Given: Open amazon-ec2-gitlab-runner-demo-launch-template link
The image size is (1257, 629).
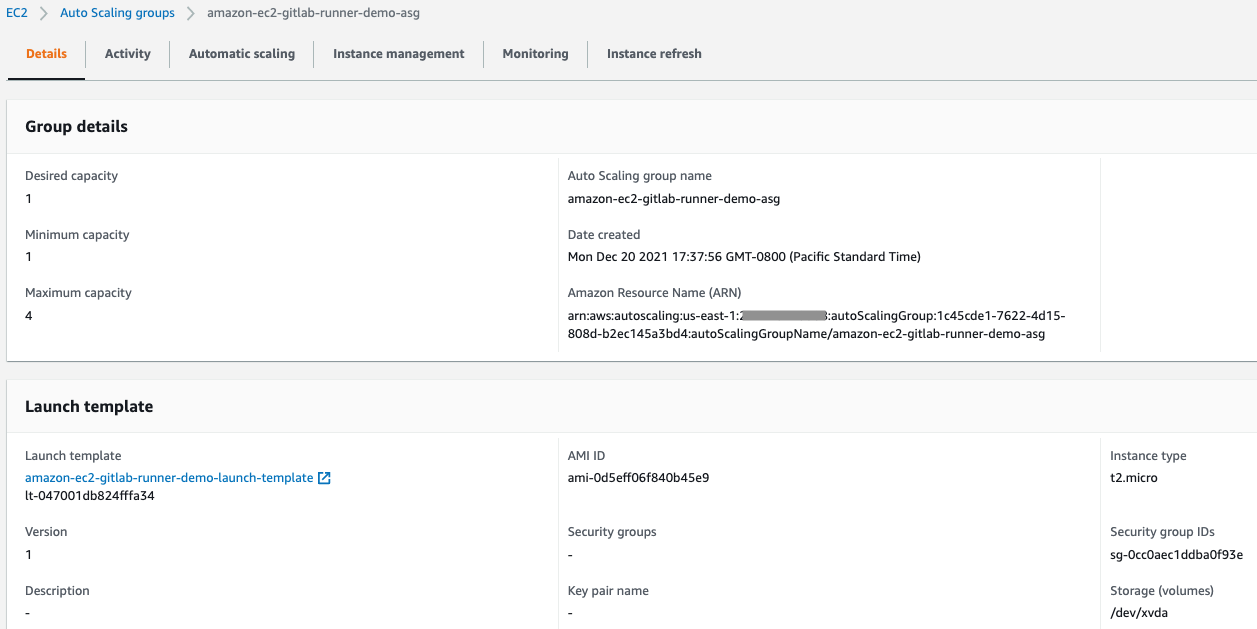Looking at the screenshot, I should pyautogui.click(x=170, y=478).
